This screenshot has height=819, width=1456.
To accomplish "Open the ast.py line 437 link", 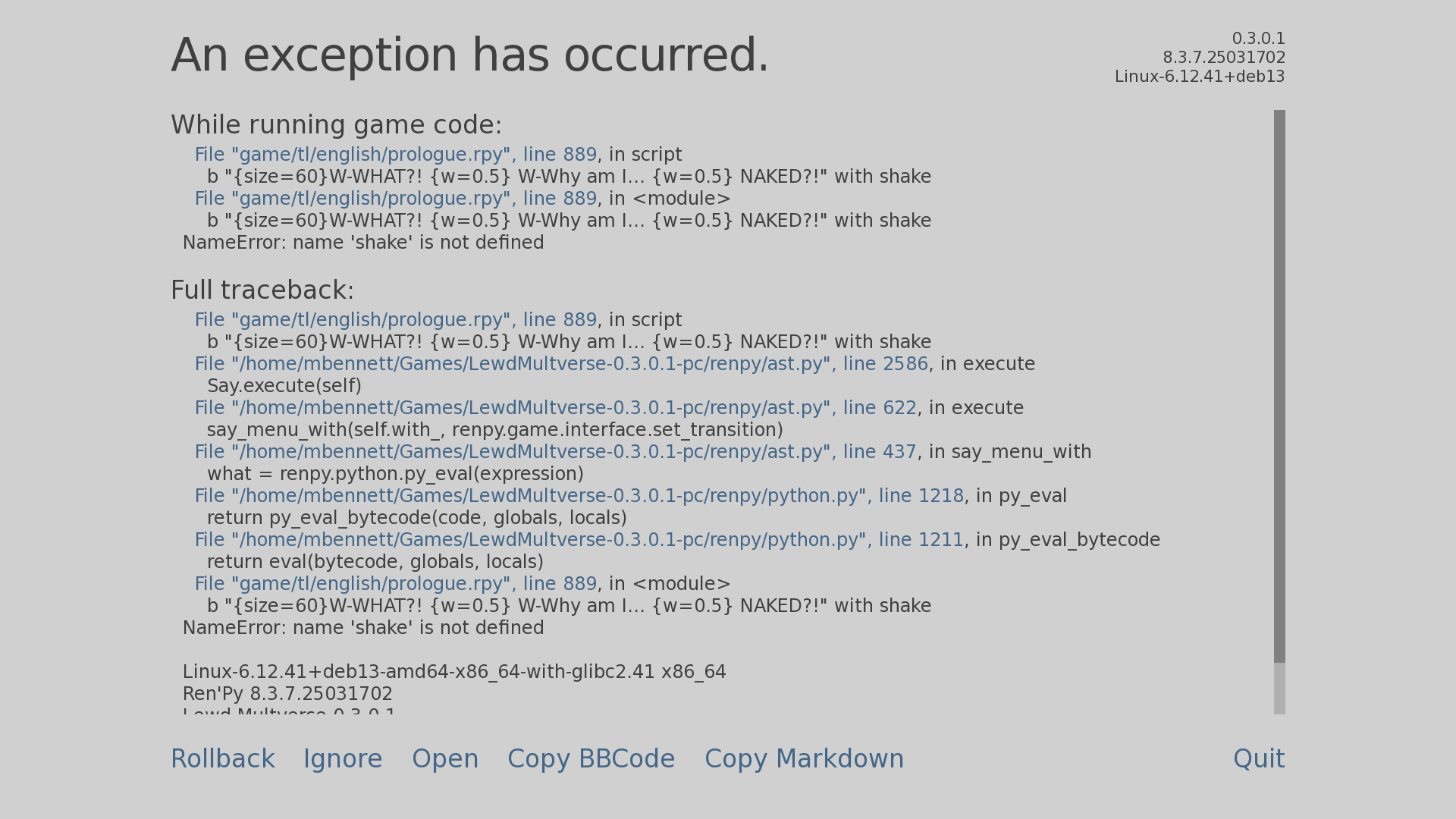I will 556,452.
